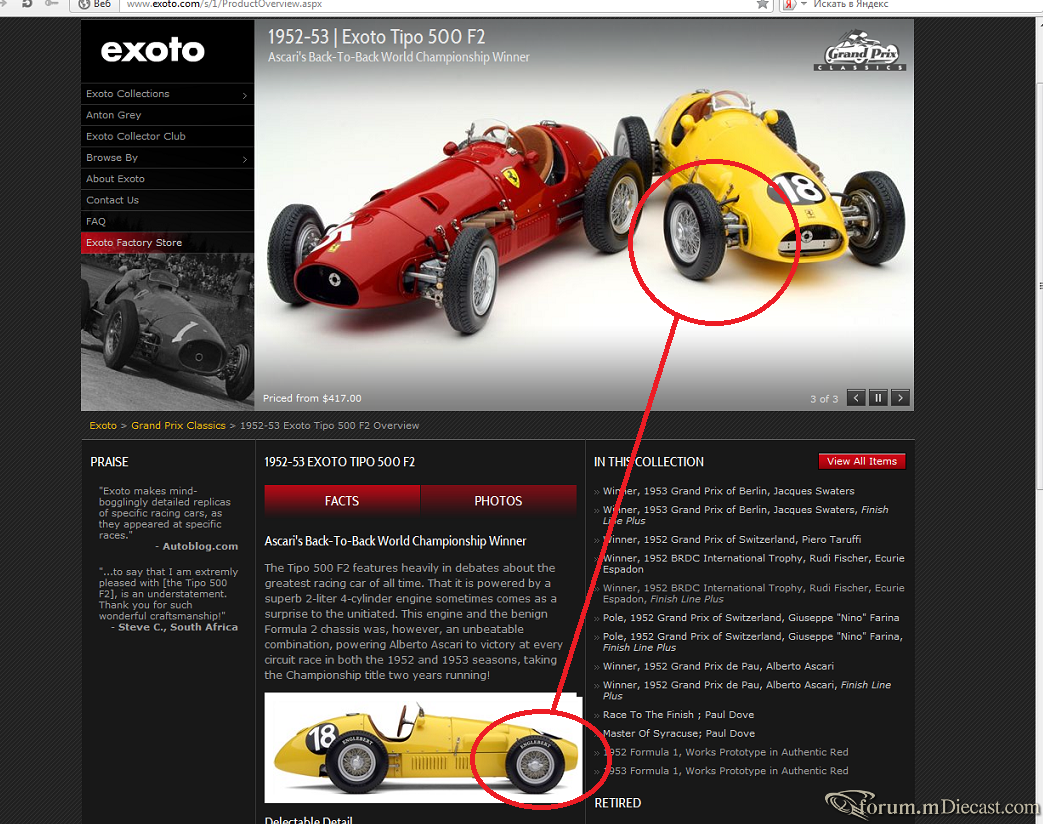Screen dimensions: 1043x824
Task: Open Race To The Finish; Paul Dove
Action: tap(678, 715)
